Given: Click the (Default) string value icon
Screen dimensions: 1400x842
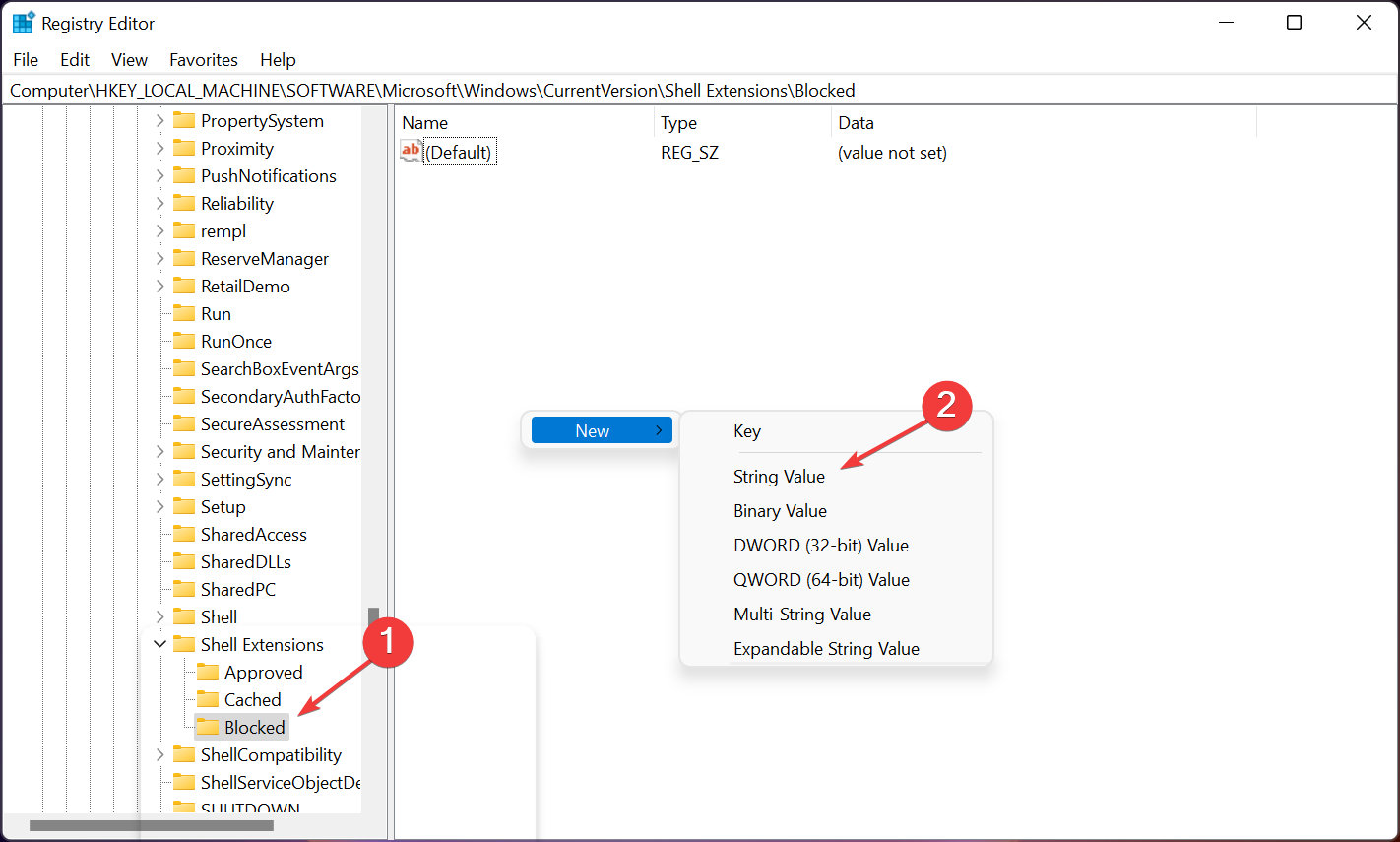Looking at the screenshot, I should point(411,152).
